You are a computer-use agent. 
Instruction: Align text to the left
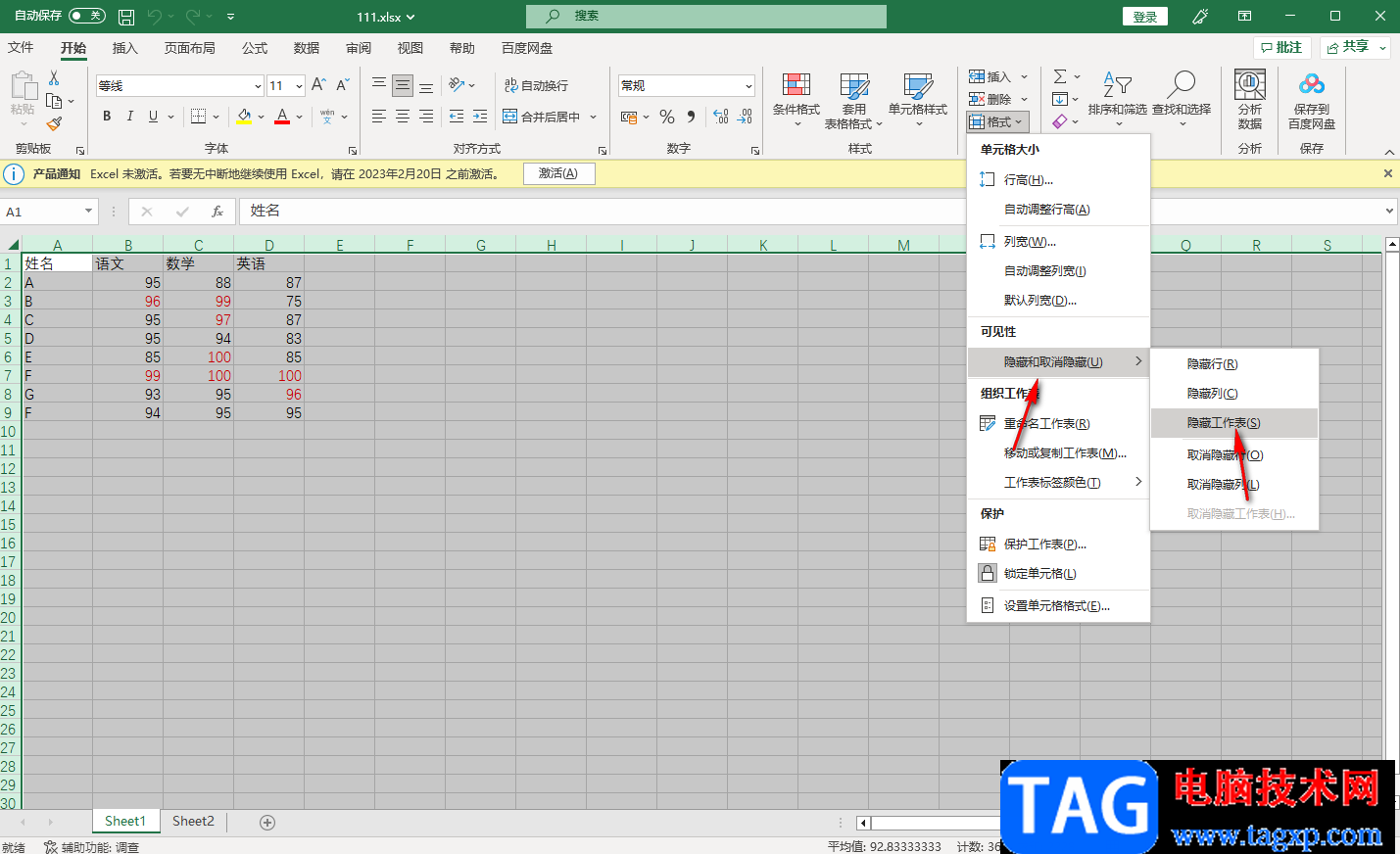coord(379,117)
